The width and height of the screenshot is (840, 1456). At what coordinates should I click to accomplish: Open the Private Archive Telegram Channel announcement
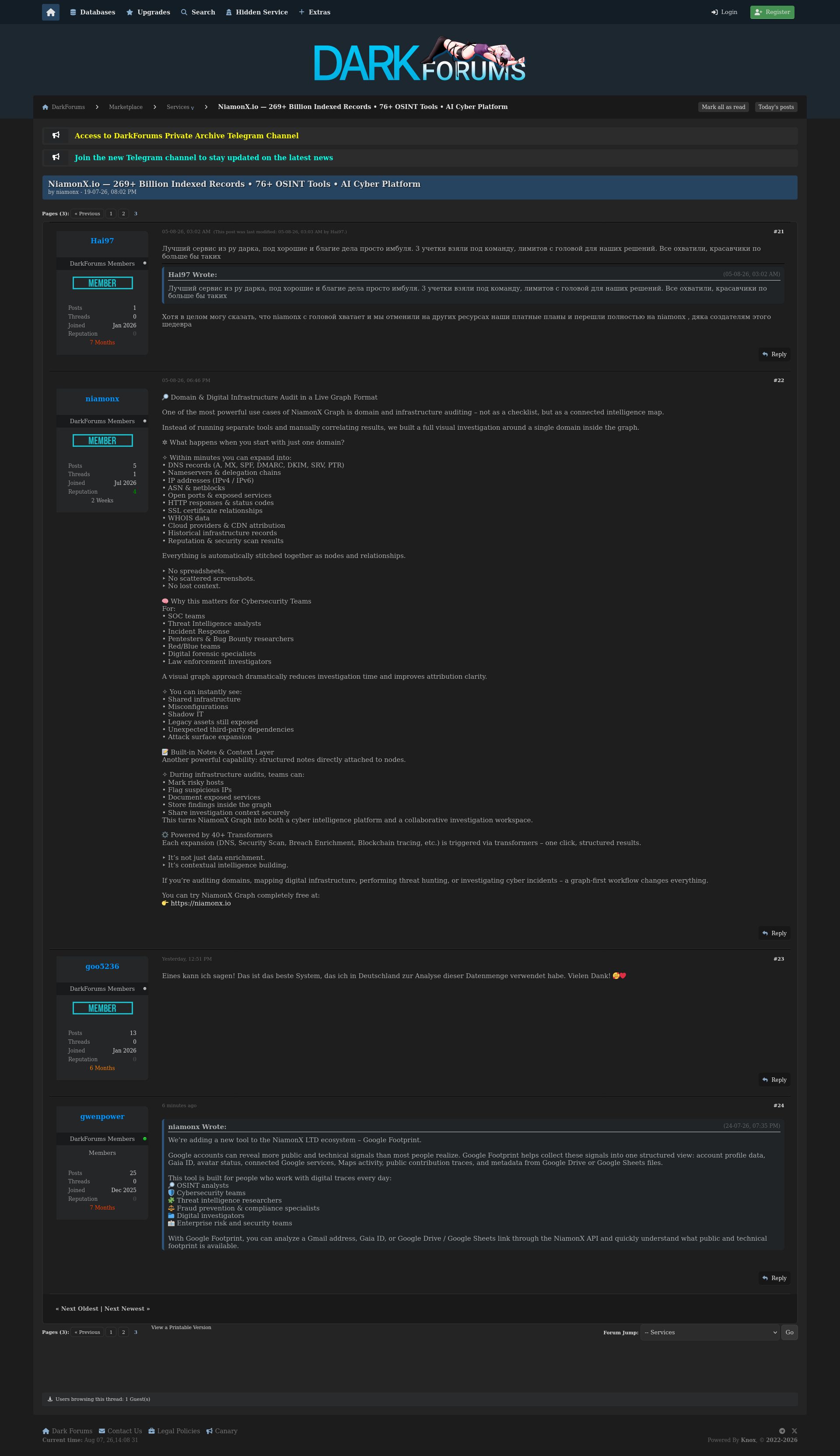pyautogui.click(x=186, y=136)
